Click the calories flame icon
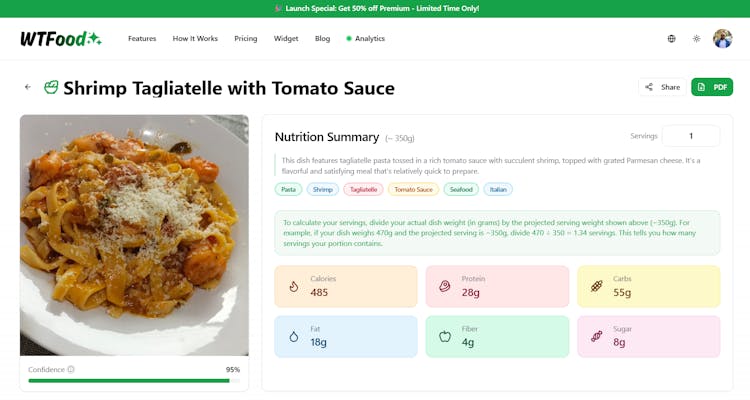 coord(294,286)
